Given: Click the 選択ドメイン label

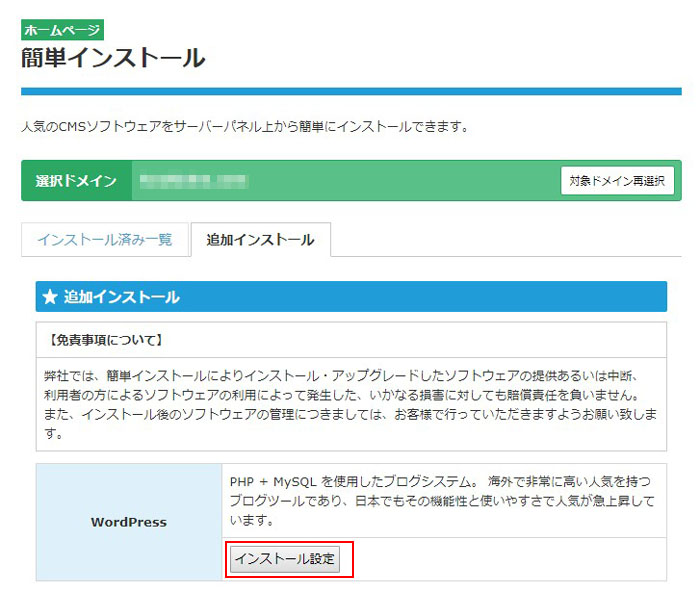Looking at the screenshot, I should (76, 181).
